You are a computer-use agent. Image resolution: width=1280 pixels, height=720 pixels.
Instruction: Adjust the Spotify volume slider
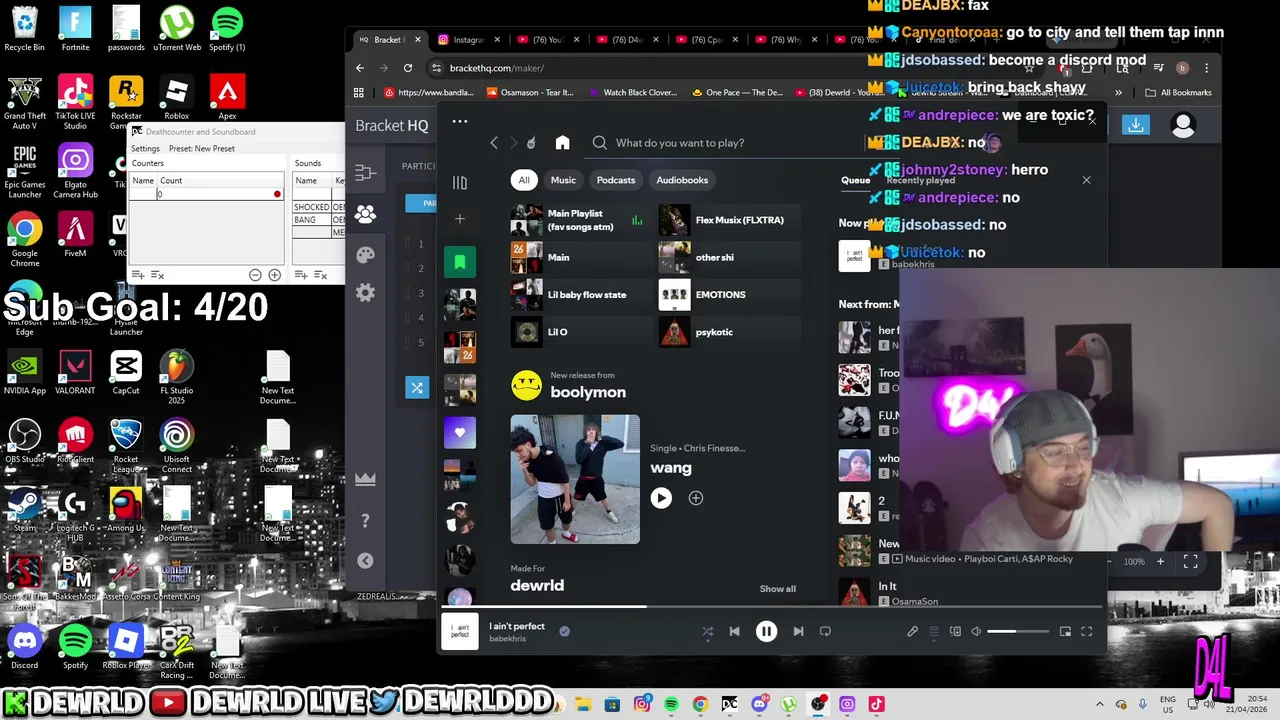tap(1018, 631)
